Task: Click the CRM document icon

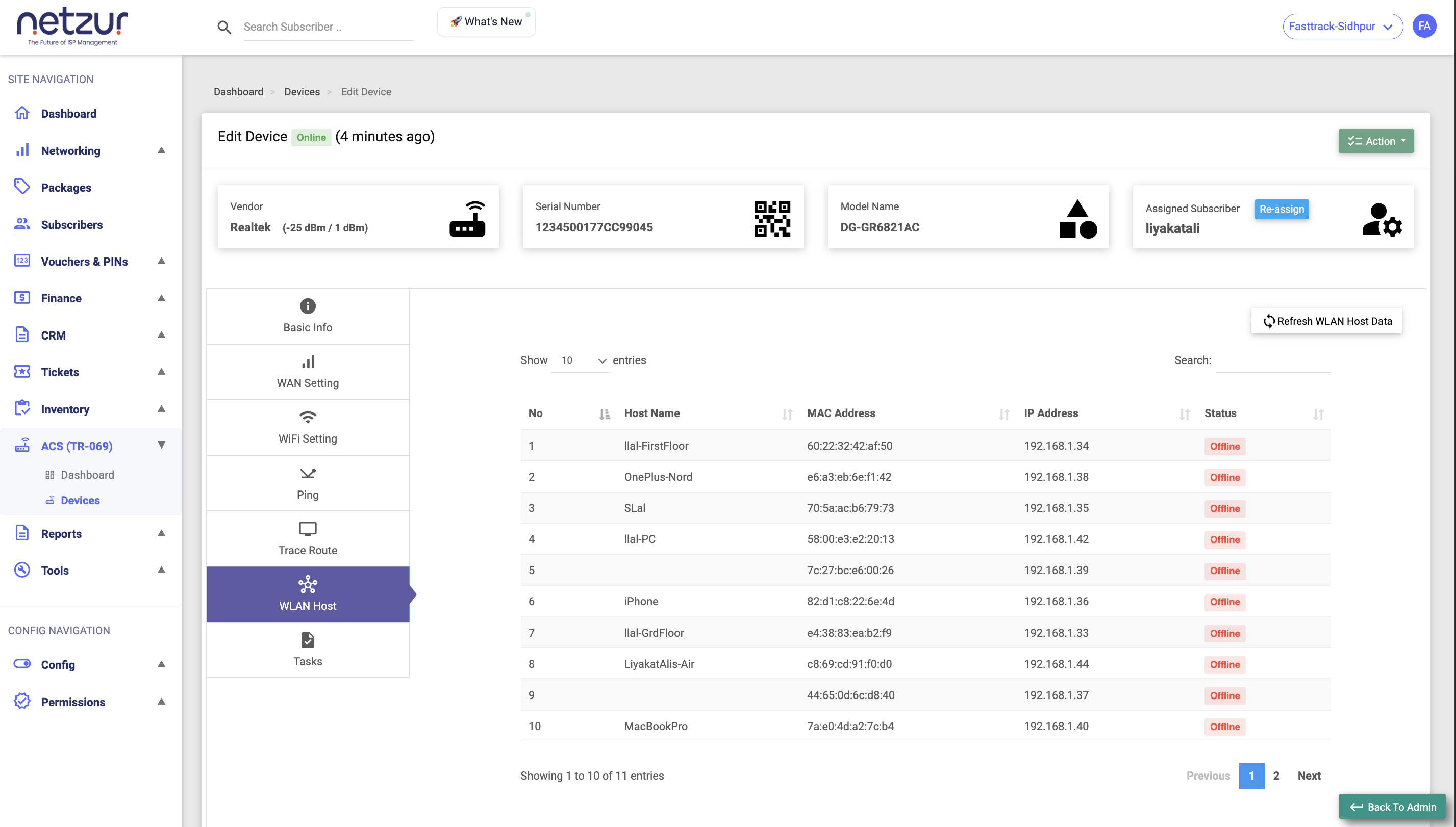Action: pyautogui.click(x=22, y=334)
